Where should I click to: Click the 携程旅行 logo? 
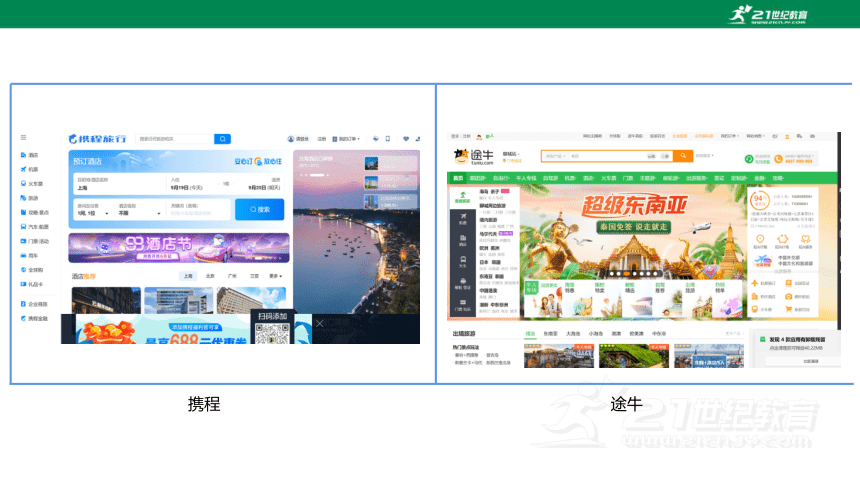[x=98, y=139]
